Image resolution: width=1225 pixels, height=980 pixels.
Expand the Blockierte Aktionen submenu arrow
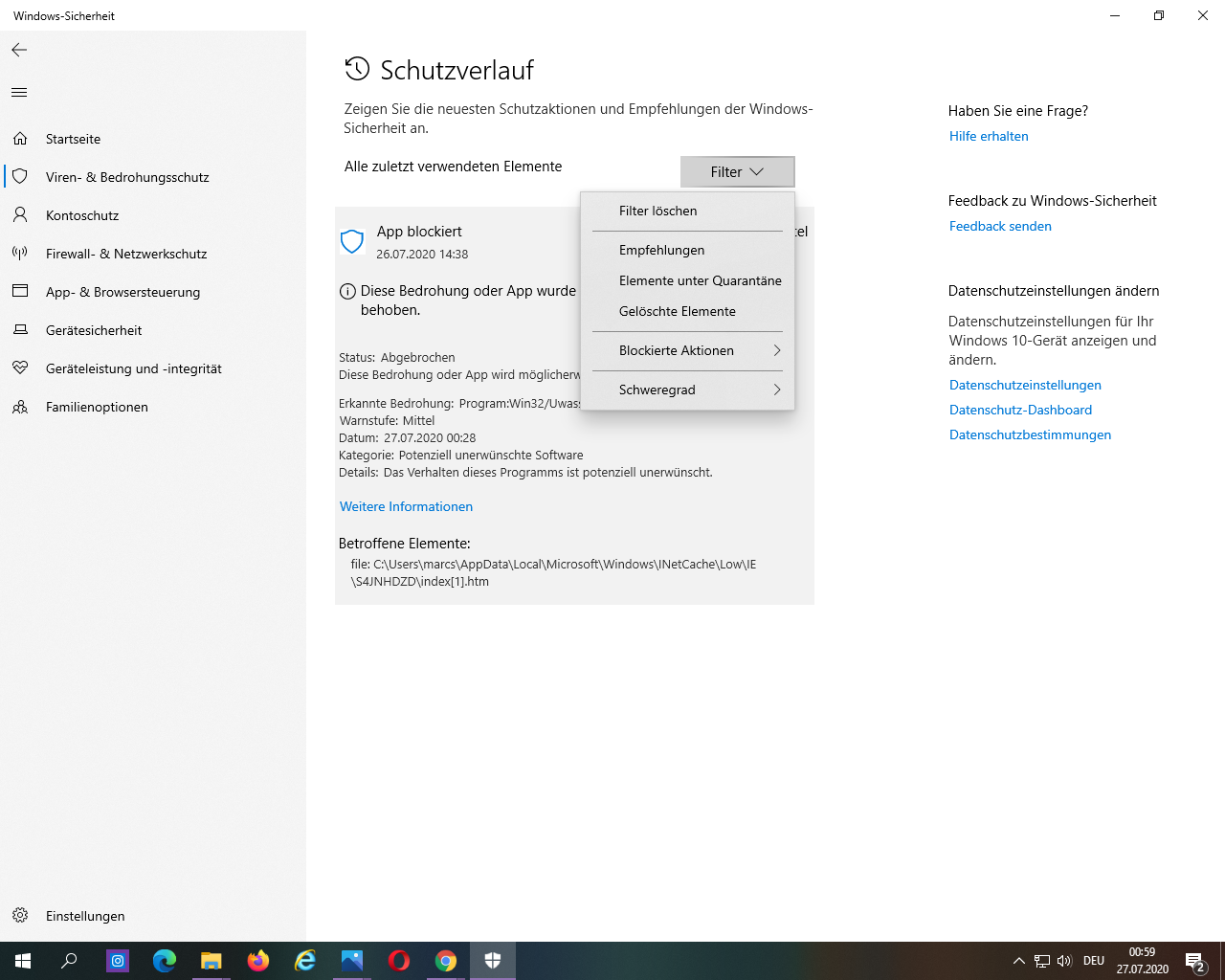tap(777, 350)
